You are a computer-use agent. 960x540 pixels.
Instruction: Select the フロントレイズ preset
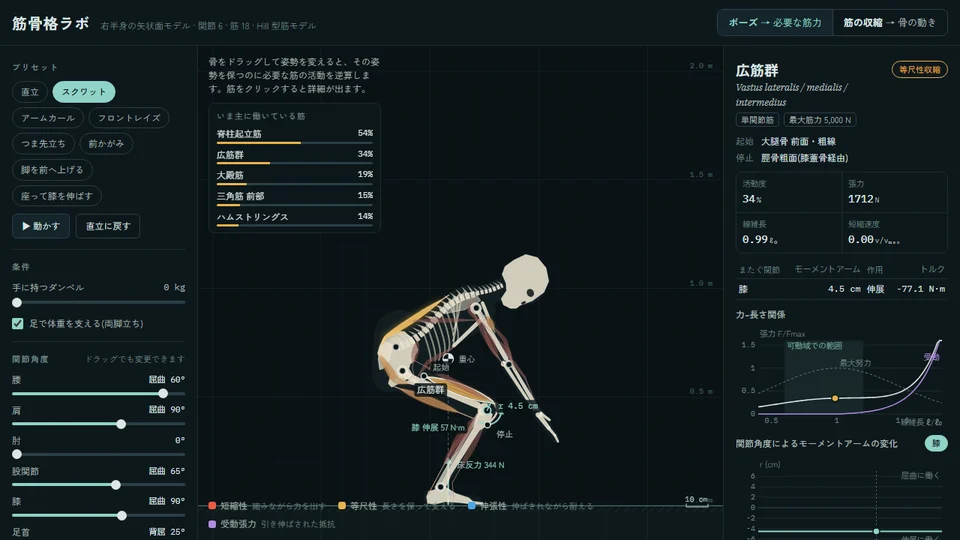[129, 118]
